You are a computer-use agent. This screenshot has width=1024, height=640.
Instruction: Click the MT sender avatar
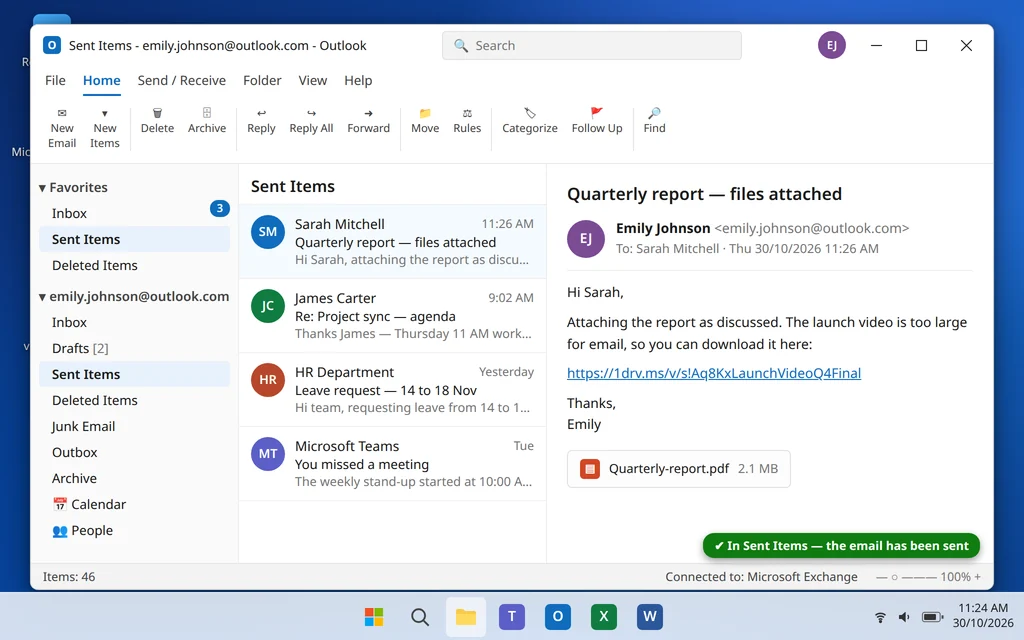point(268,453)
